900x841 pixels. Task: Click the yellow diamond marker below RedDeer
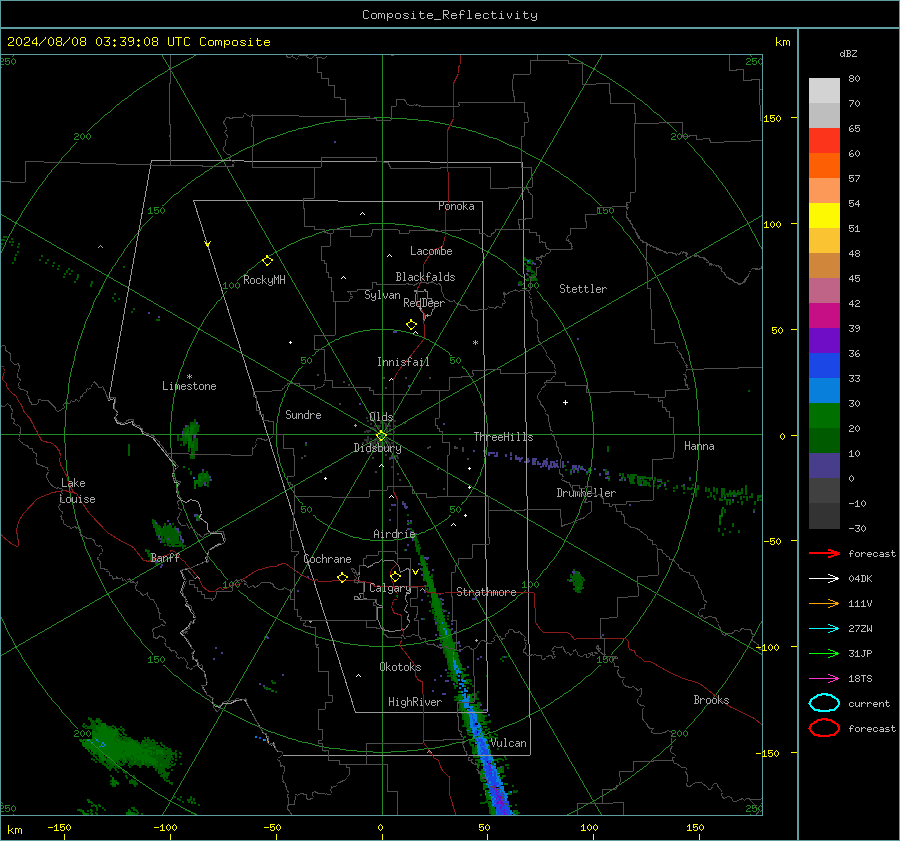411,325
